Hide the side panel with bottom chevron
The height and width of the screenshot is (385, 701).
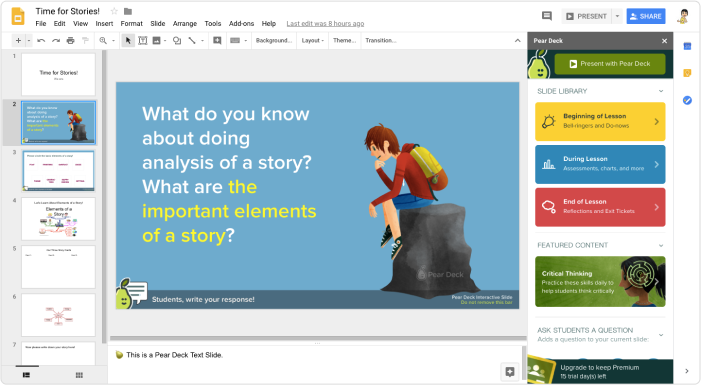tap(687, 371)
